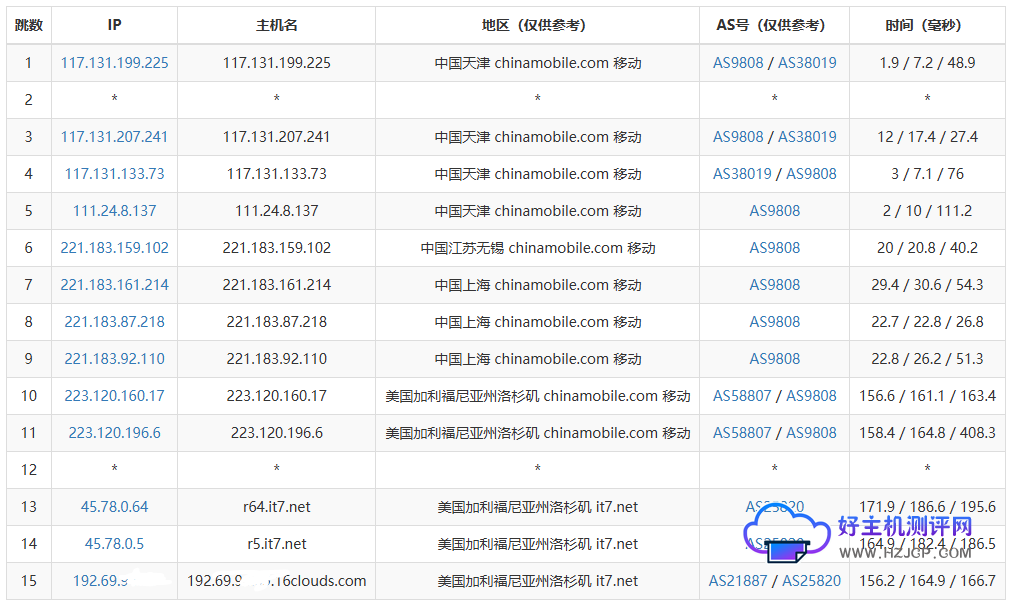Image resolution: width=1013 pixels, height=613 pixels.
Task: Click IP link 223.120.160.17
Action: pyautogui.click(x=114, y=396)
